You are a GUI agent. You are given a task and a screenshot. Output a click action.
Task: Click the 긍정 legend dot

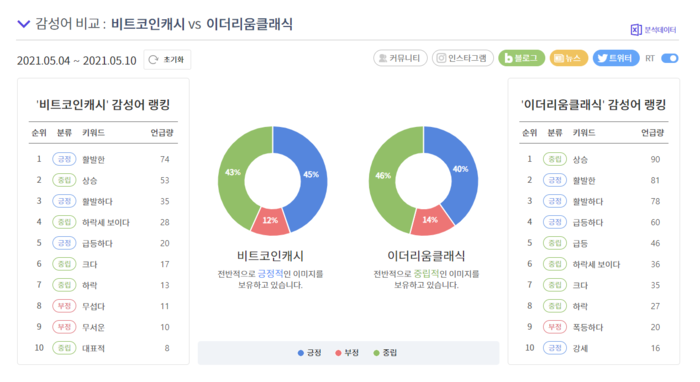tap(300, 353)
